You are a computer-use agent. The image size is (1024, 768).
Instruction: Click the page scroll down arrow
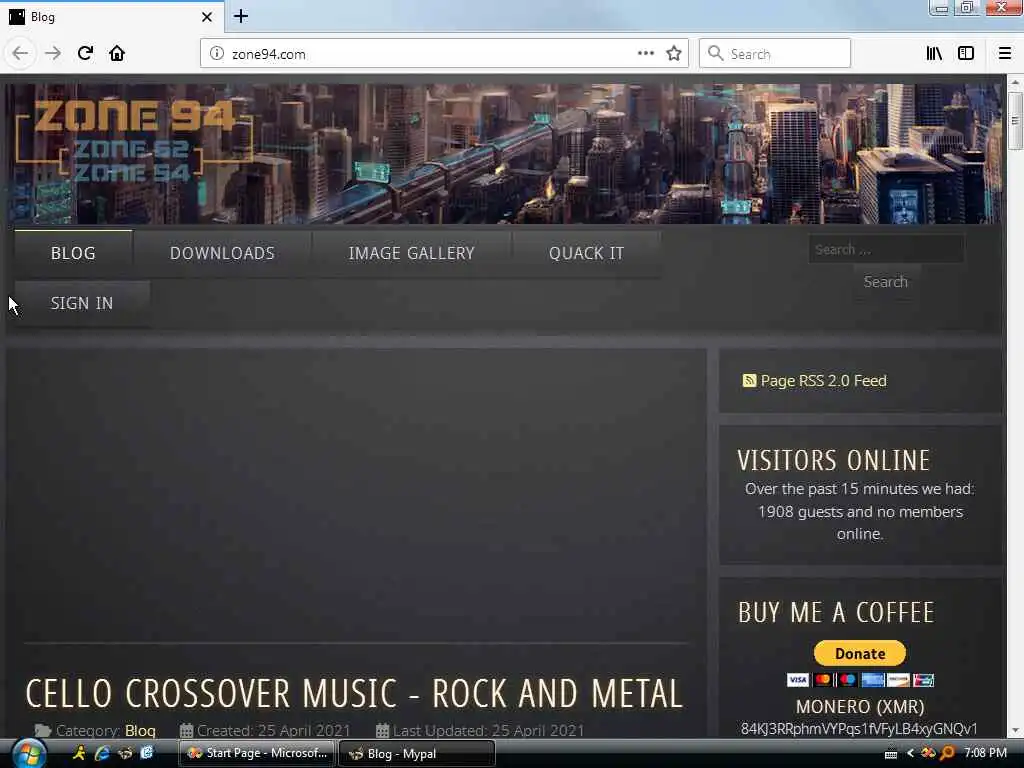[x=1015, y=731]
